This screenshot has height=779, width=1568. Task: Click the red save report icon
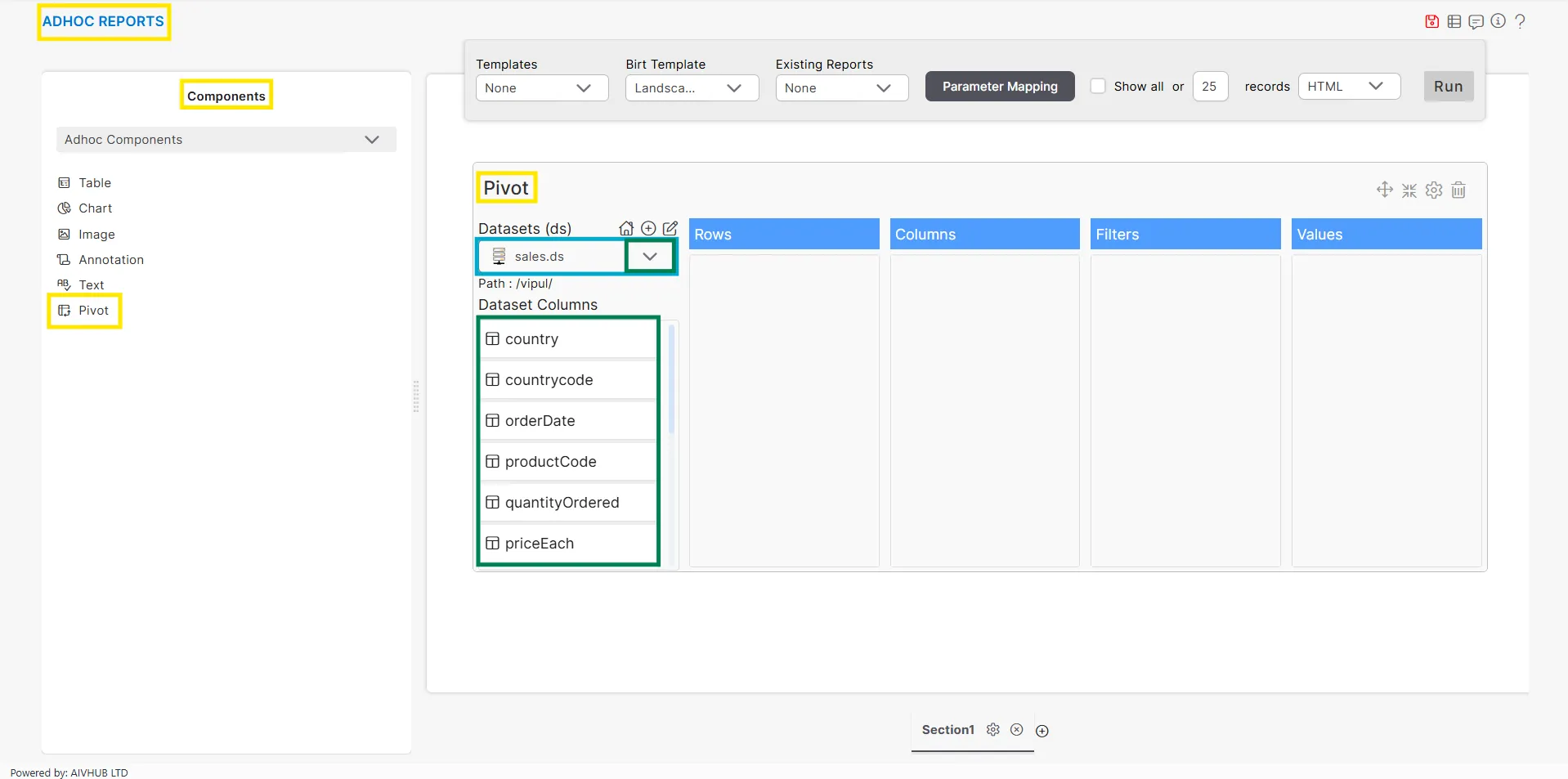point(1431,22)
